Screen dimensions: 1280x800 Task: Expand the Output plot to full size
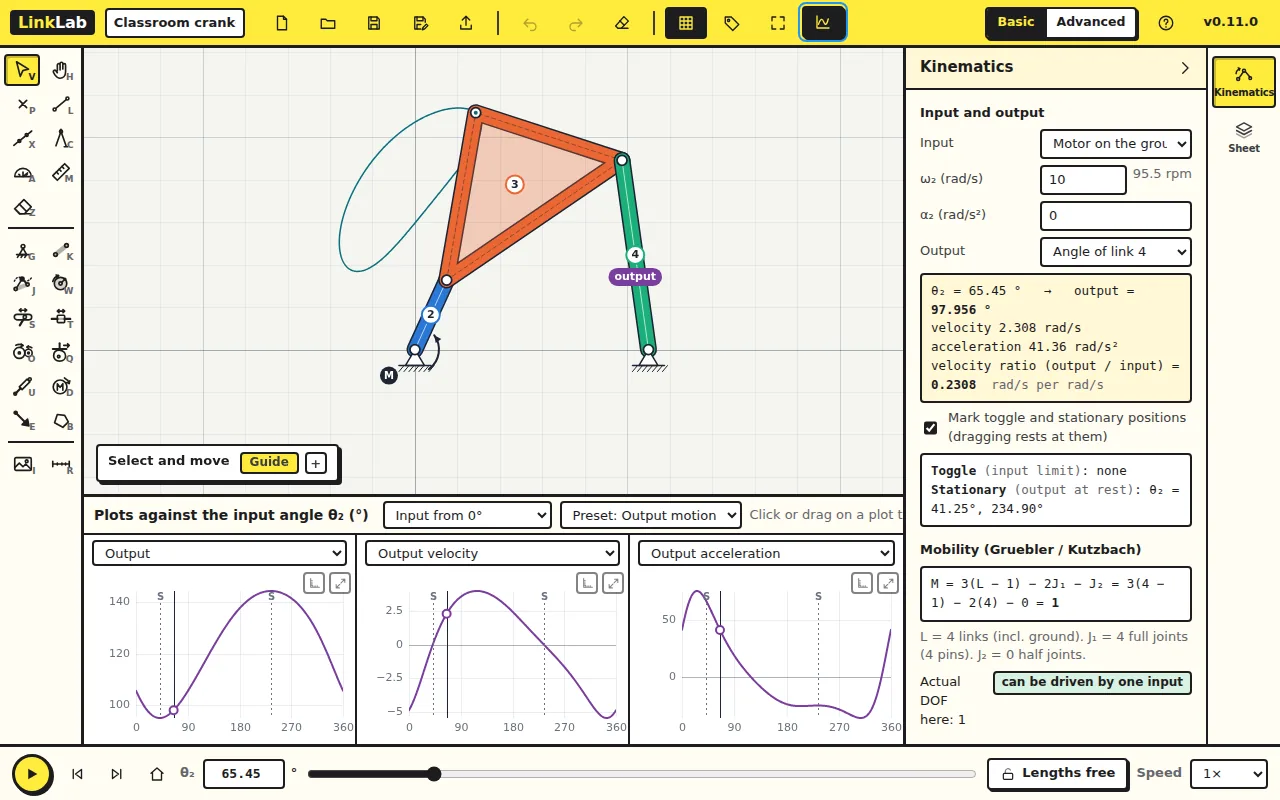pyautogui.click(x=340, y=583)
